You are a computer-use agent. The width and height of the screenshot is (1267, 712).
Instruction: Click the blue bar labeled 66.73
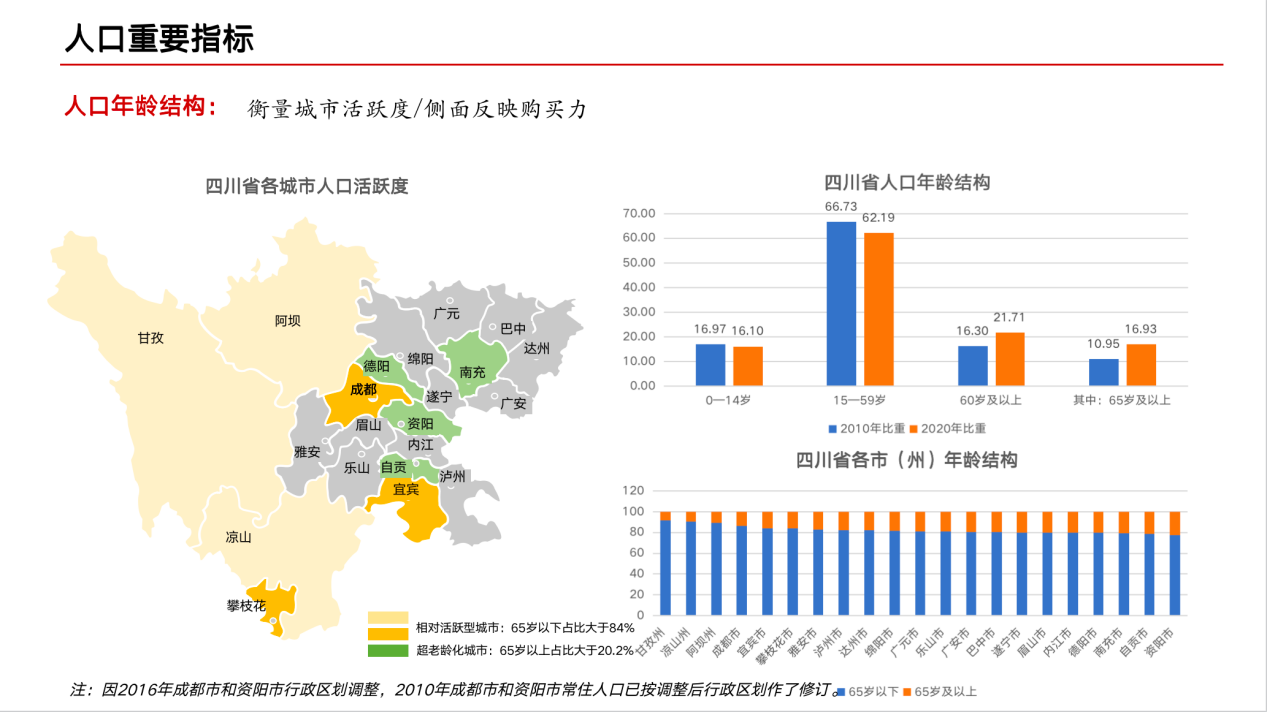click(x=841, y=303)
